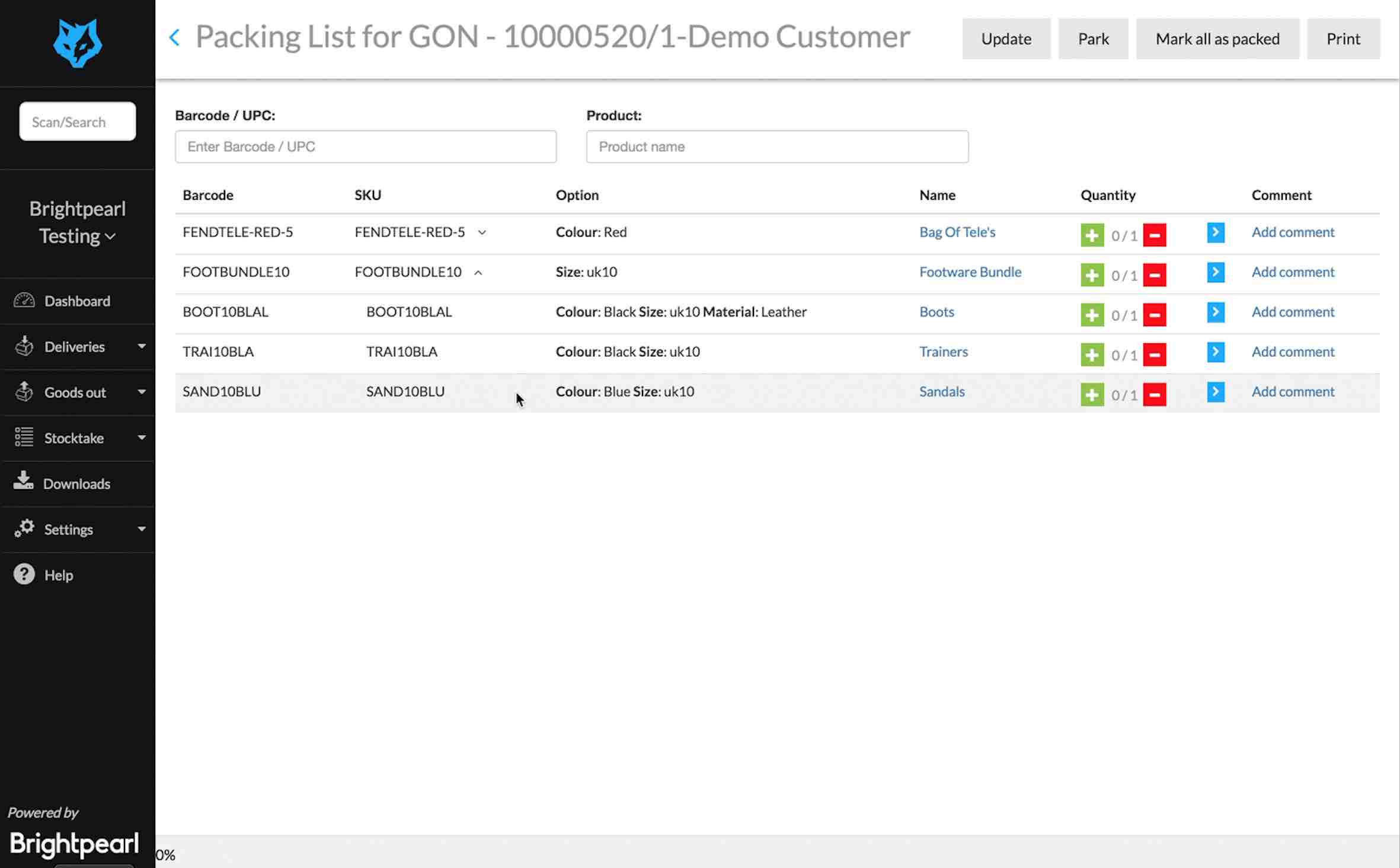
Task: Open the Sandals product link
Action: coord(942,391)
